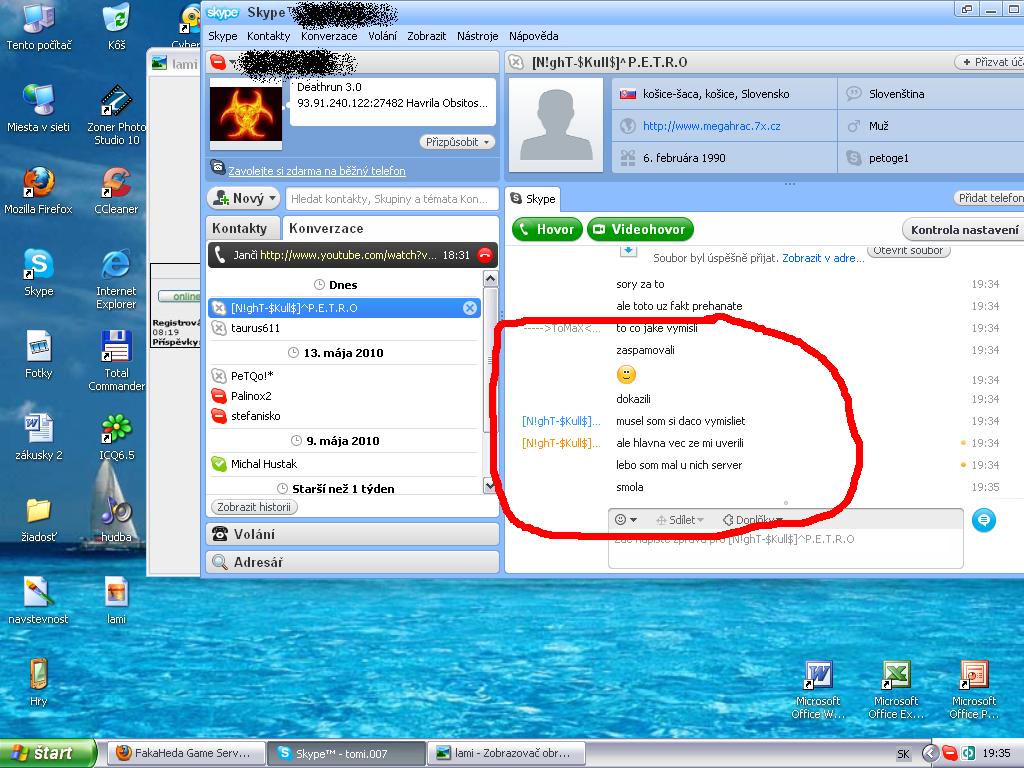The image size is (1024, 768).
Task: Click the Přidat telefon button
Action: click(x=989, y=198)
